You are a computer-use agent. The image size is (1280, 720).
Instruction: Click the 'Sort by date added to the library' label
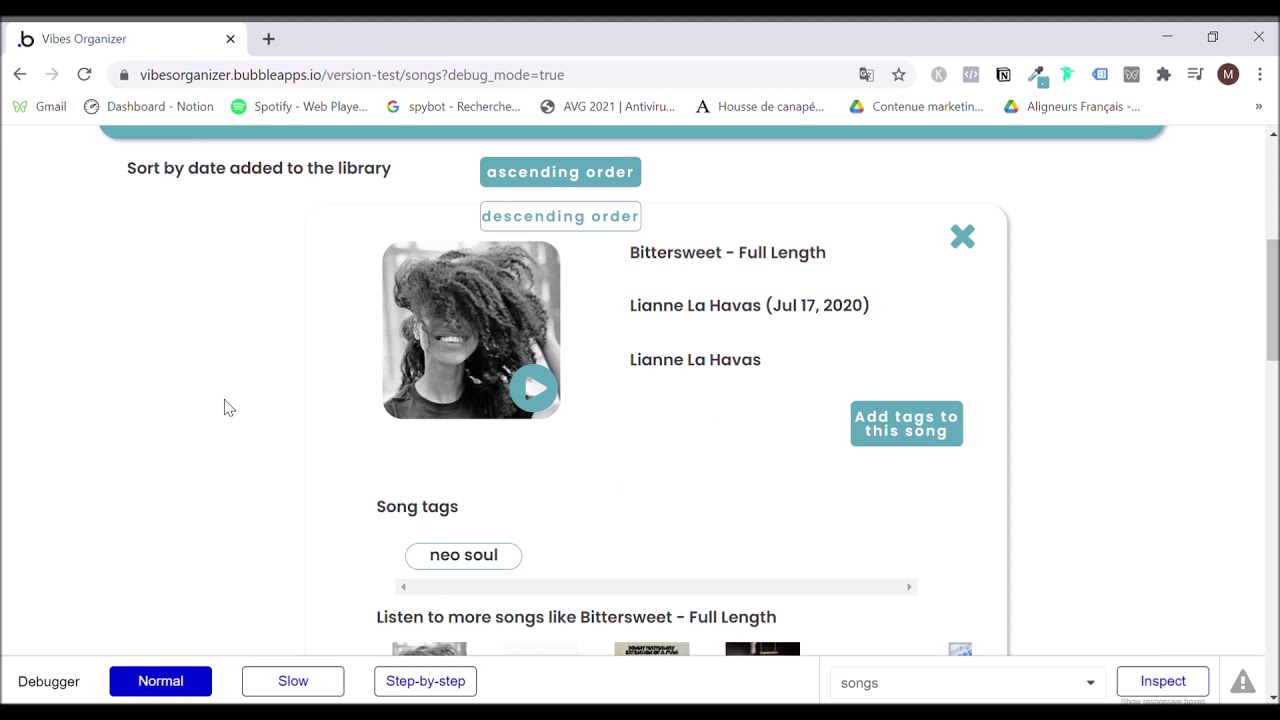pyautogui.click(x=259, y=168)
